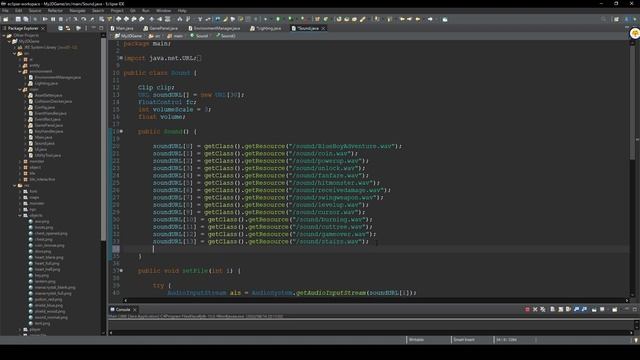
Task: Click the Save All toolbar icon
Action: click(x=26, y=19)
